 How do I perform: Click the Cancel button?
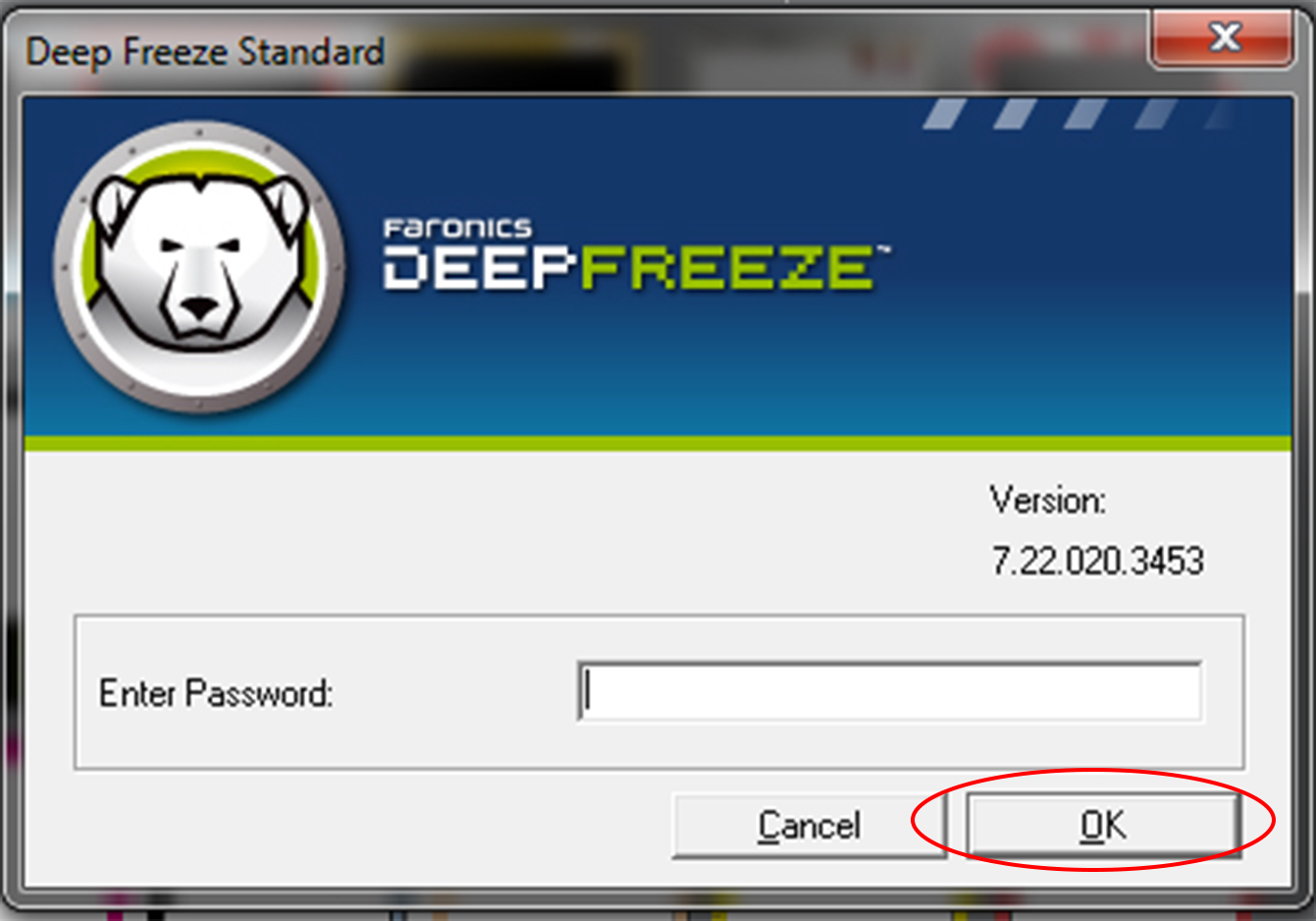tap(809, 826)
